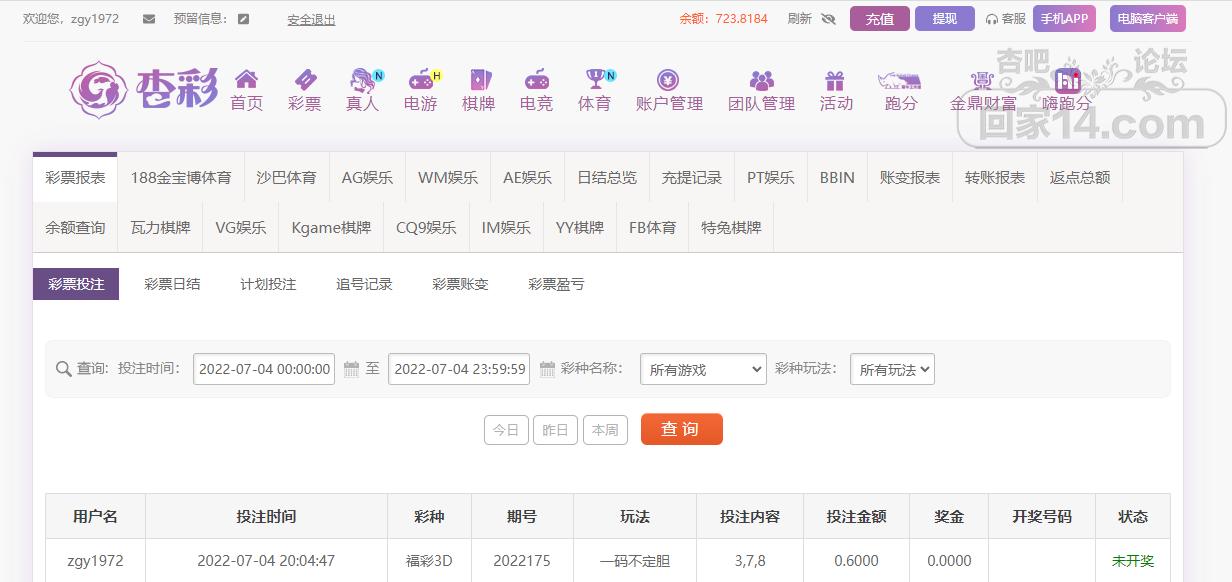Open the 金鼎财富 nav icon
Image resolution: width=1232 pixels, height=582 pixels.
983,80
